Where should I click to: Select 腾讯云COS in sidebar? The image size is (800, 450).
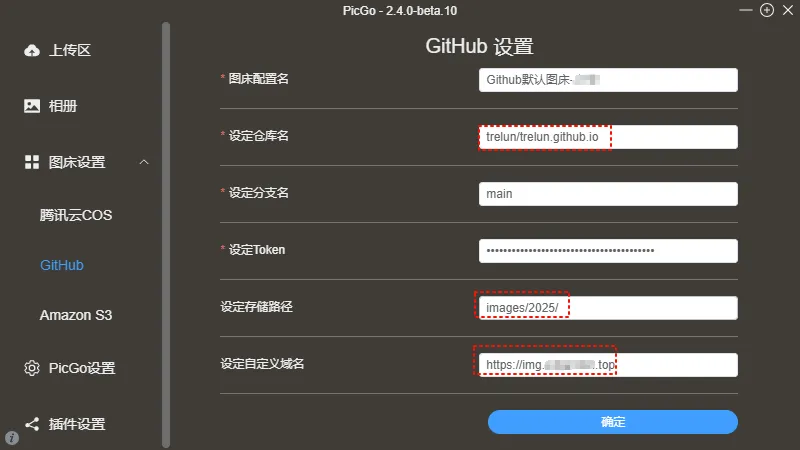tap(76, 215)
